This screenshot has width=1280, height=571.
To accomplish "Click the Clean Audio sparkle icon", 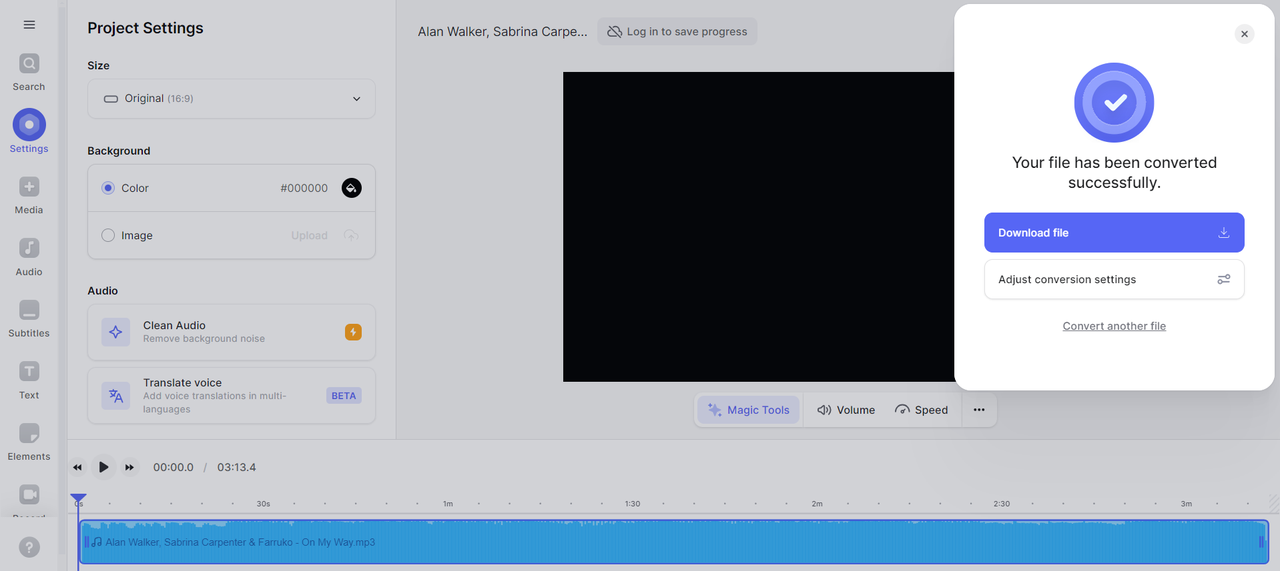I will pos(116,332).
